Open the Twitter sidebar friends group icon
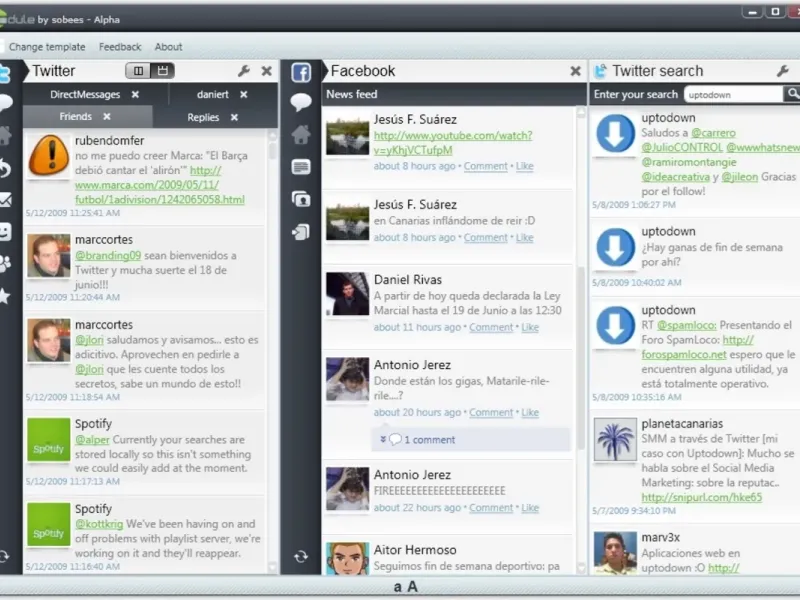This screenshot has width=800, height=600. tap(5, 264)
